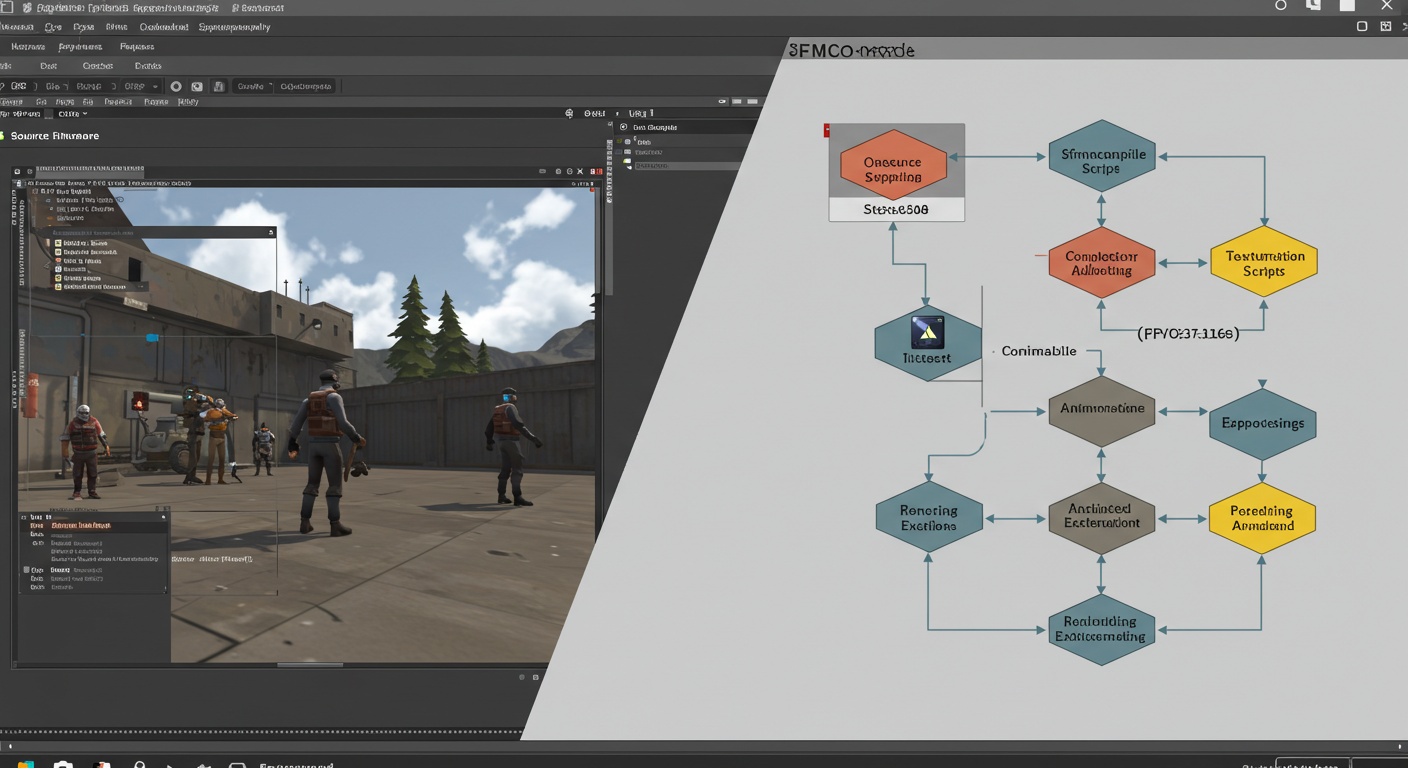Select the orange Conplecton Adlooting node
This screenshot has width=1408, height=768.
click(x=1101, y=262)
